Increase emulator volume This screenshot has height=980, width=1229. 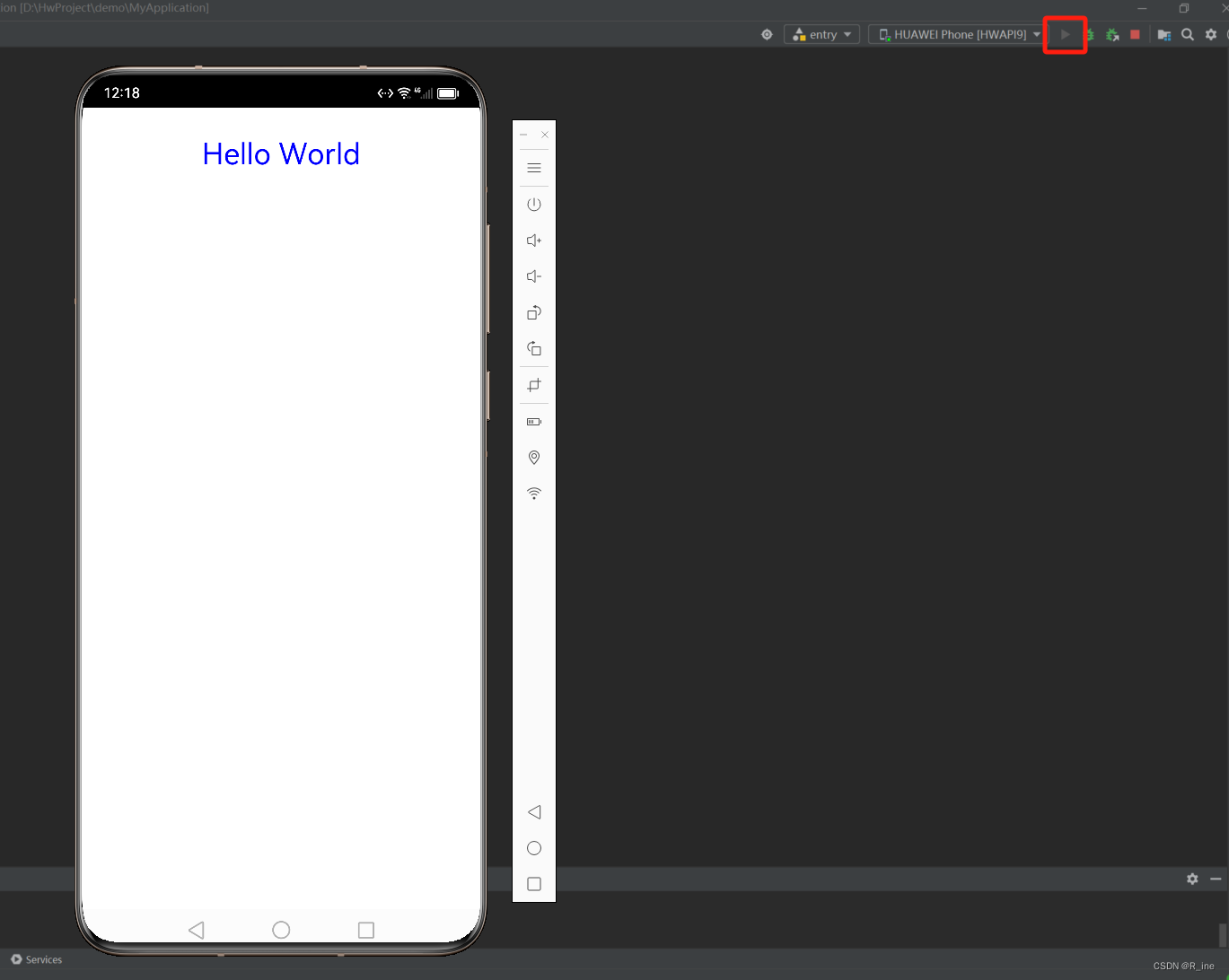coord(534,241)
